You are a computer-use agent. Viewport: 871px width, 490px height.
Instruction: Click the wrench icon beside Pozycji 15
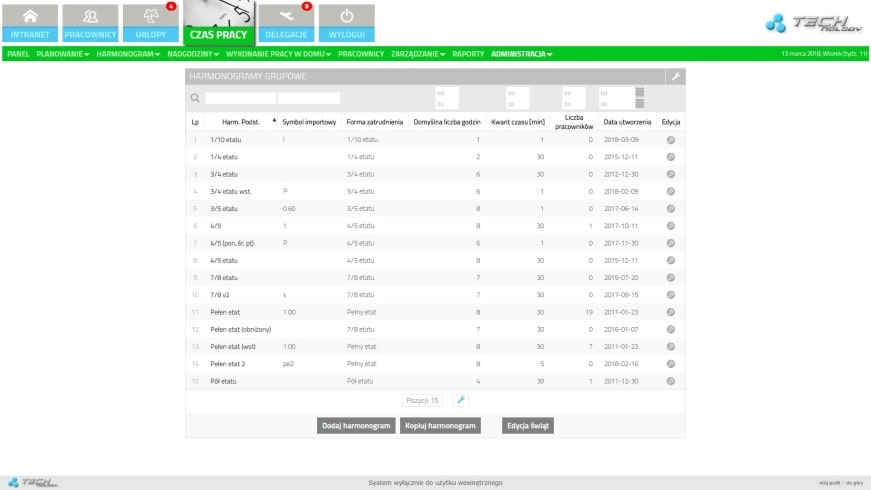click(x=460, y=400)
